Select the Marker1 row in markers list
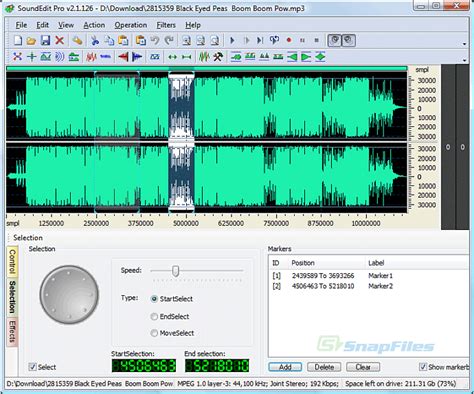474x394 pixels. [x=370, y=276]
